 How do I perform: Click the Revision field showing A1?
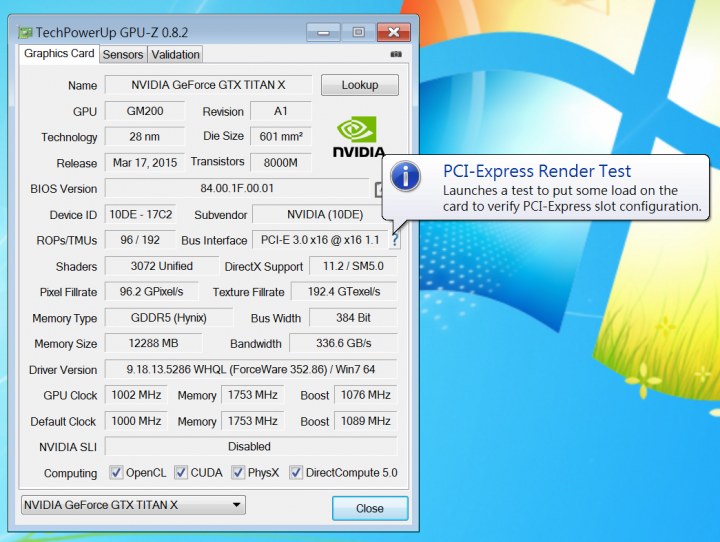pos(281,111)
